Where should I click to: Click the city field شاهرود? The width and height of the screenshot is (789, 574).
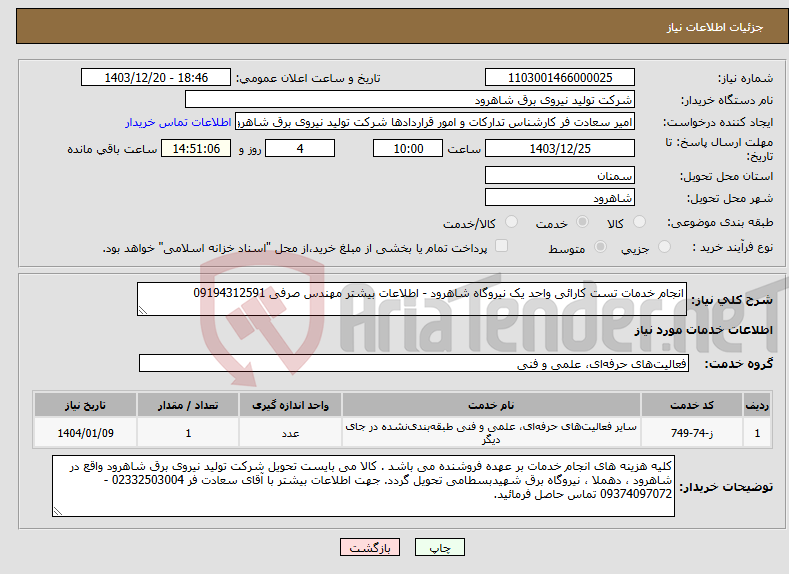click(x=560, y=197)
